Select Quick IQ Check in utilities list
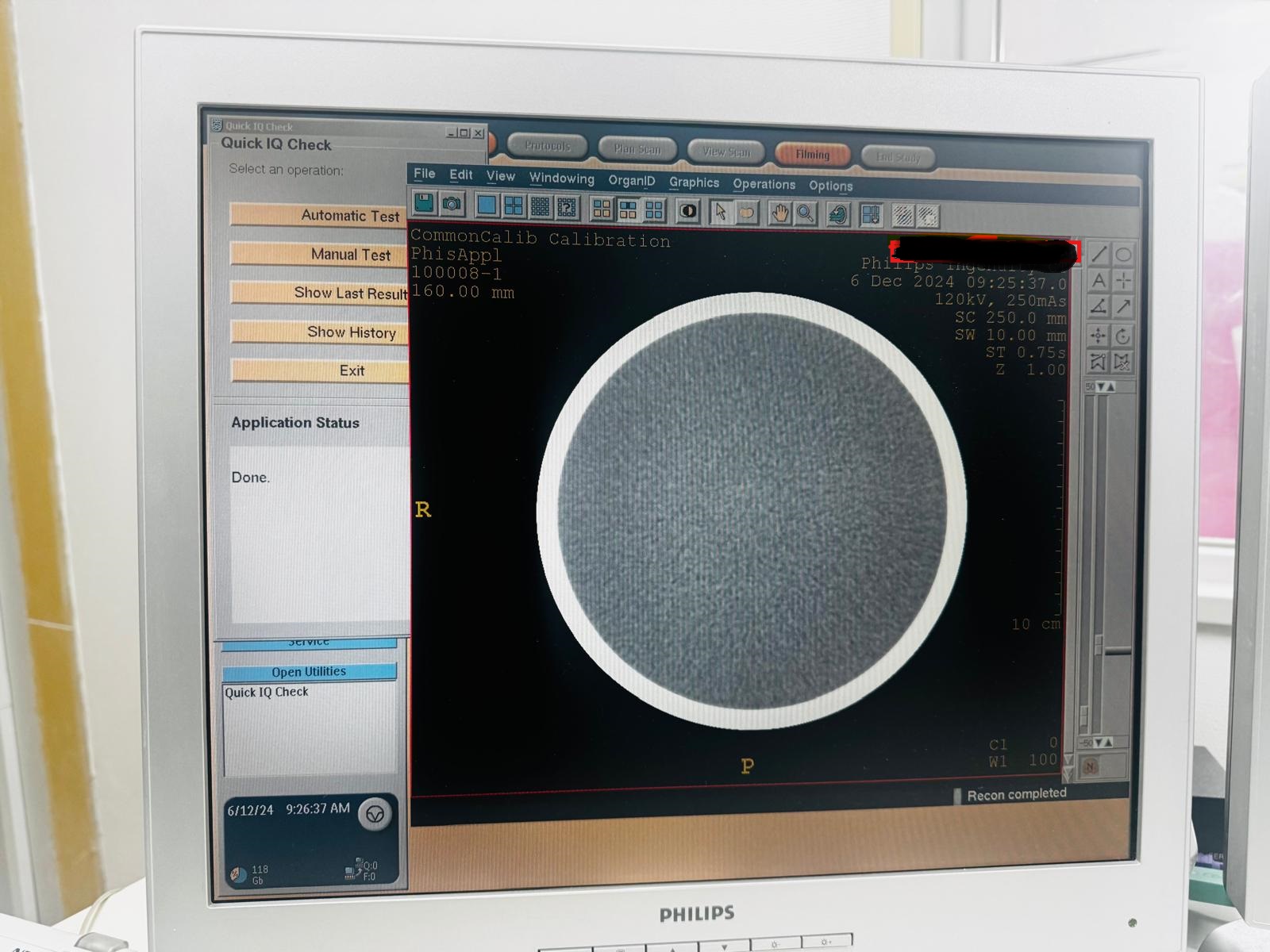Image resolution: width=1270 pixels, height=952 pixels. pyautogui.click(x=268, y=692)
